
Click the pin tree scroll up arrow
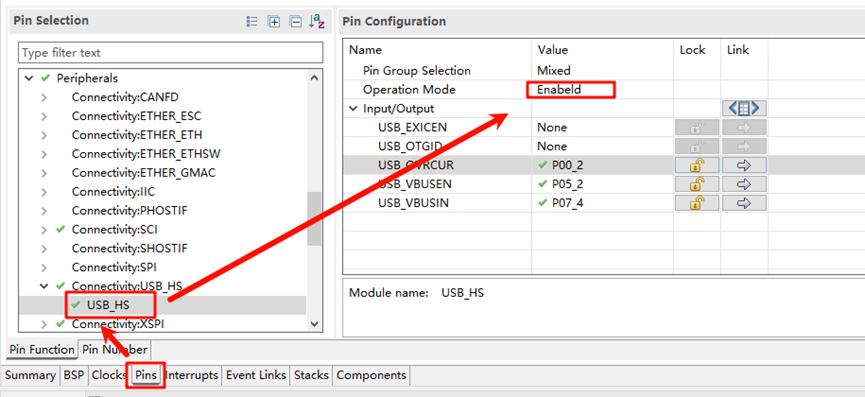coord(314,78)
